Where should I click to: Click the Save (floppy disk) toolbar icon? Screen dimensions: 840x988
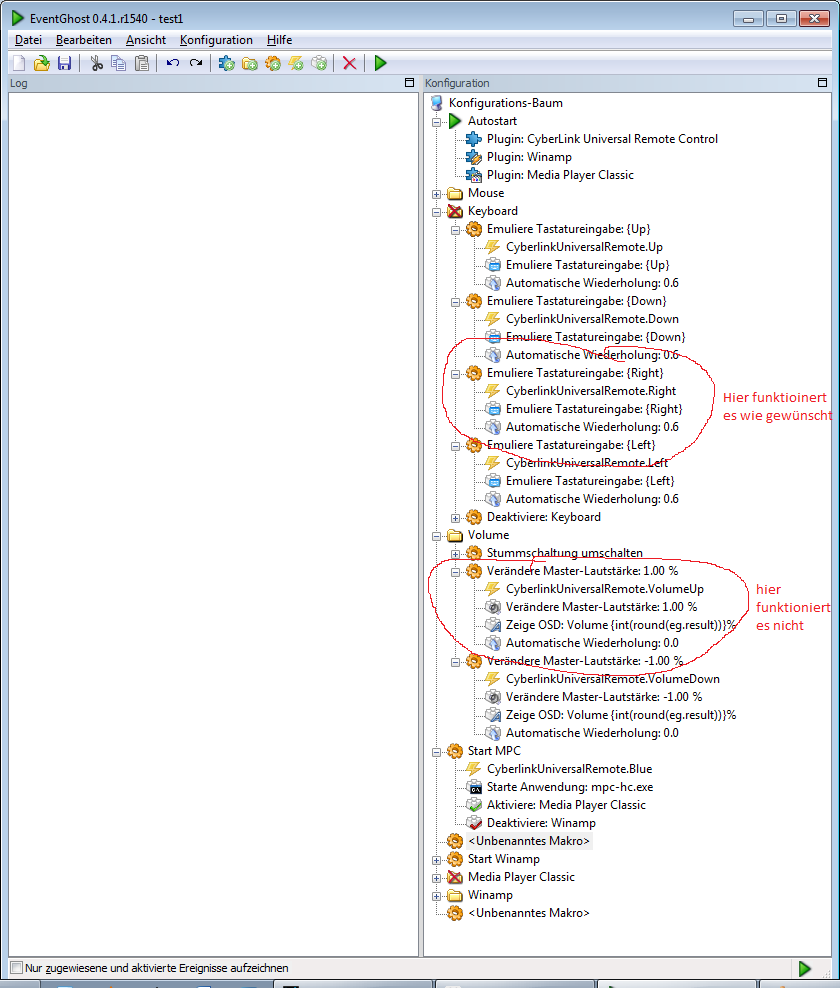pos(64,63)
